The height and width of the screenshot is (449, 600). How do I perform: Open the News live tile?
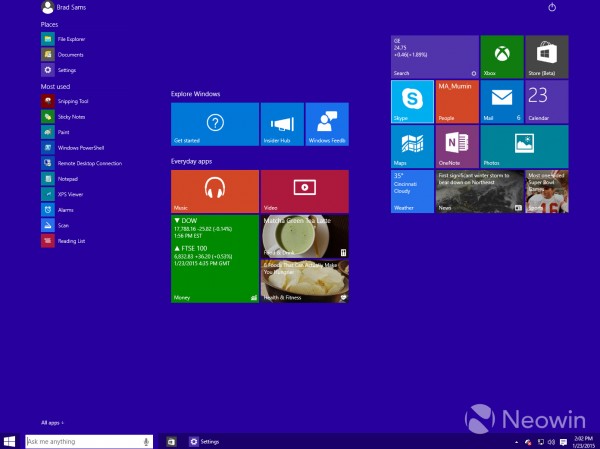tap(479, 191)
